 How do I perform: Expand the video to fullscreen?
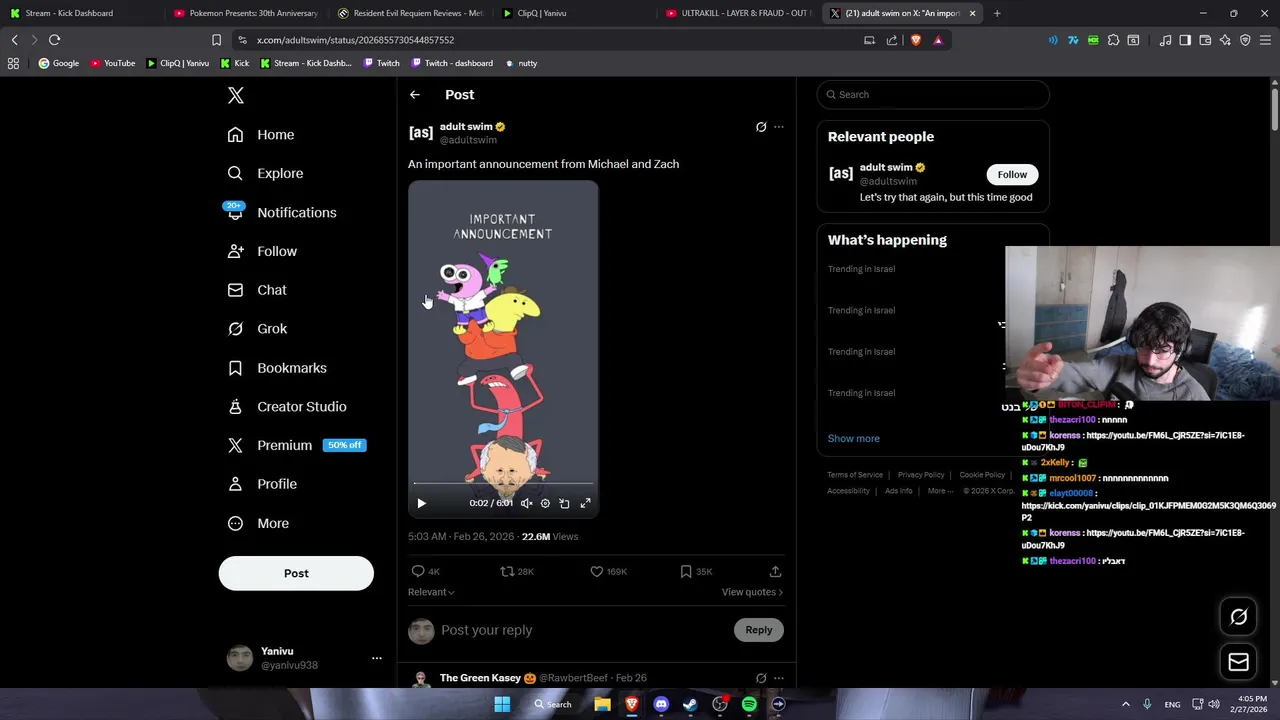(586, 503)
